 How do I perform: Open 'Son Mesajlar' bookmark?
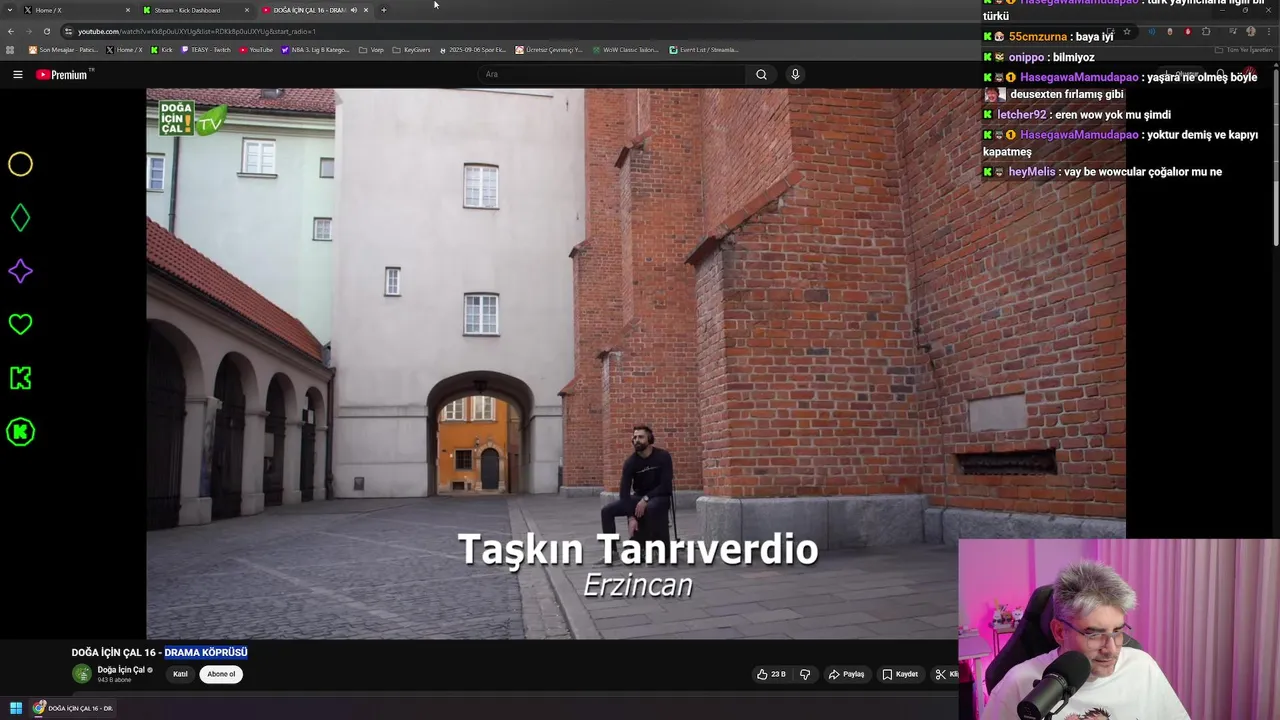coord(63,50)
